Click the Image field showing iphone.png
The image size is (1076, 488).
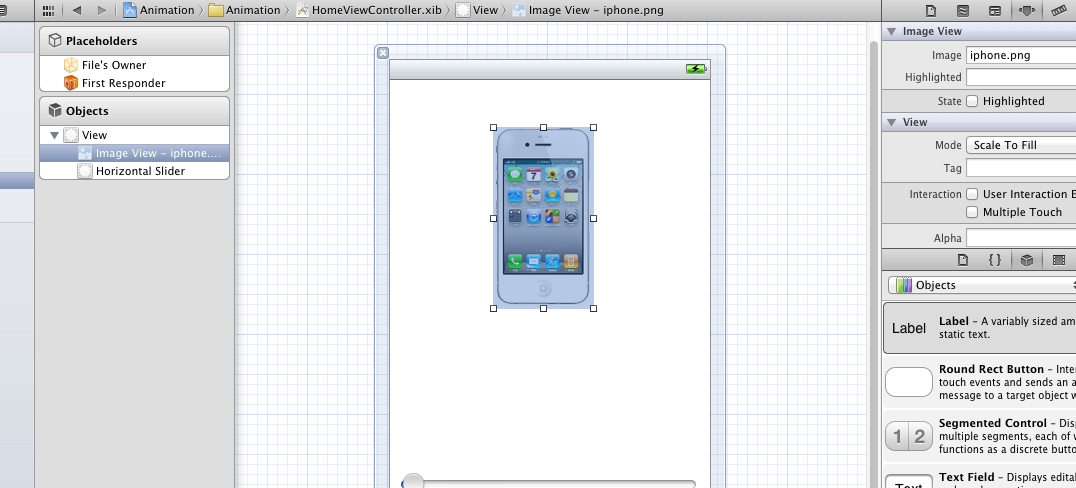1021,55
